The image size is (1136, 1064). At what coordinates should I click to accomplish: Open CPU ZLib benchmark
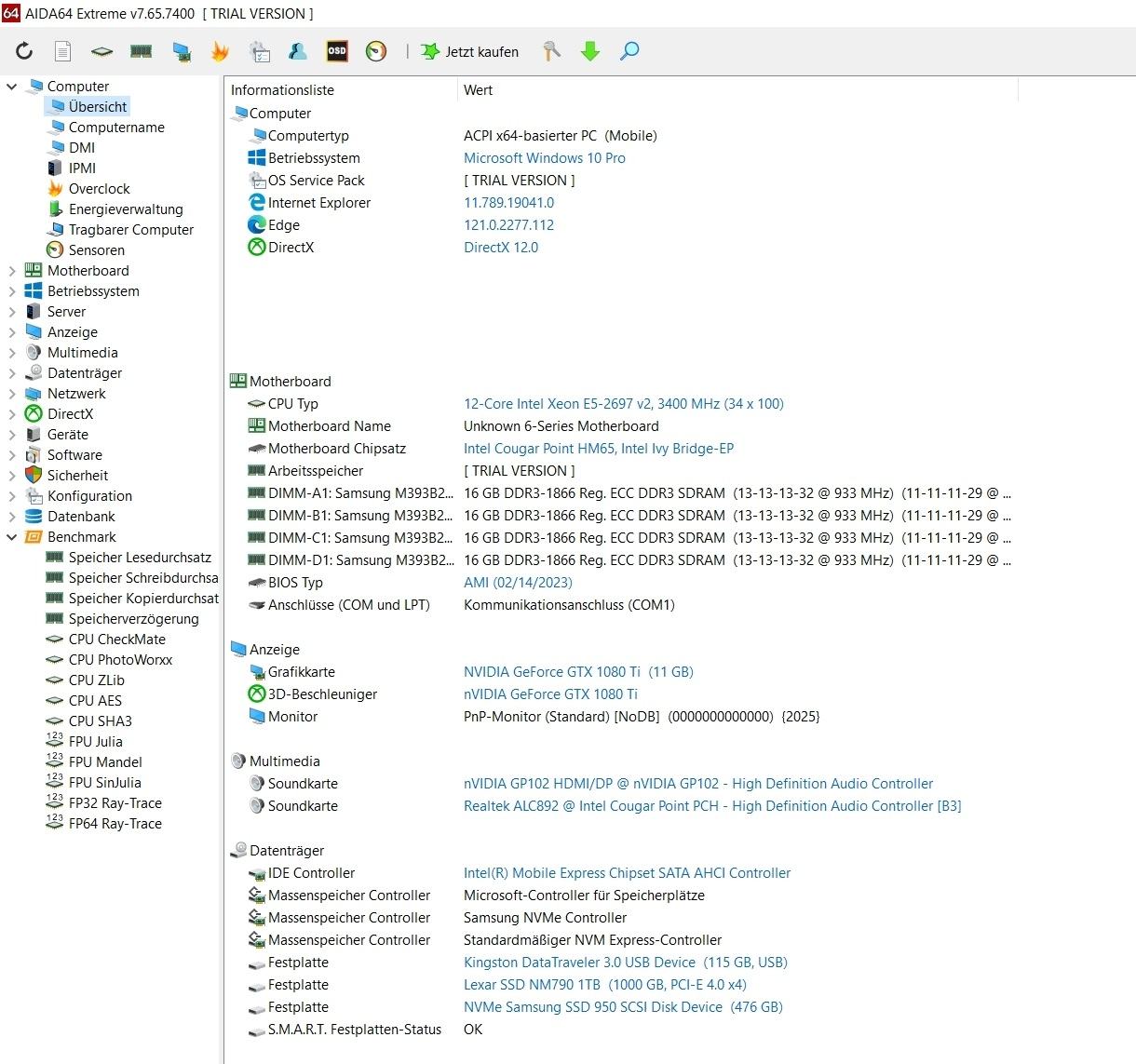click(96, 680)
